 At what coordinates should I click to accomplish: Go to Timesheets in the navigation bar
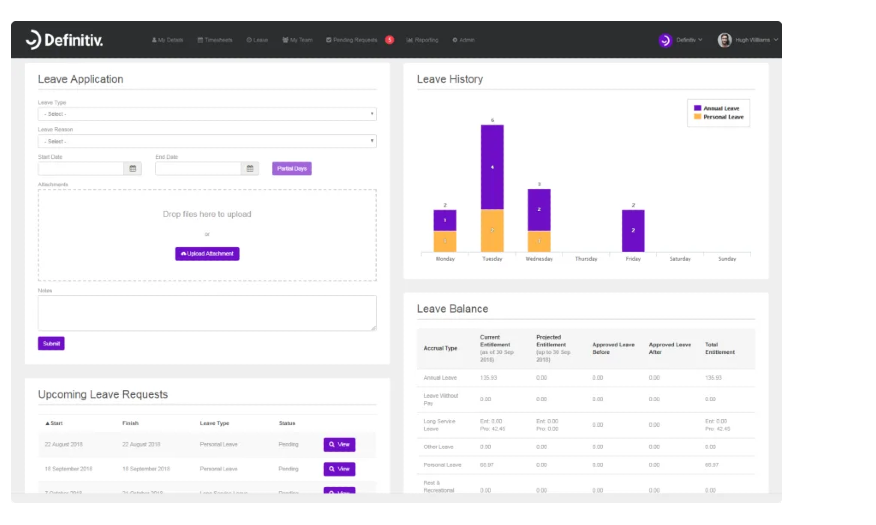pyautogui.click(x=215, y=40)
